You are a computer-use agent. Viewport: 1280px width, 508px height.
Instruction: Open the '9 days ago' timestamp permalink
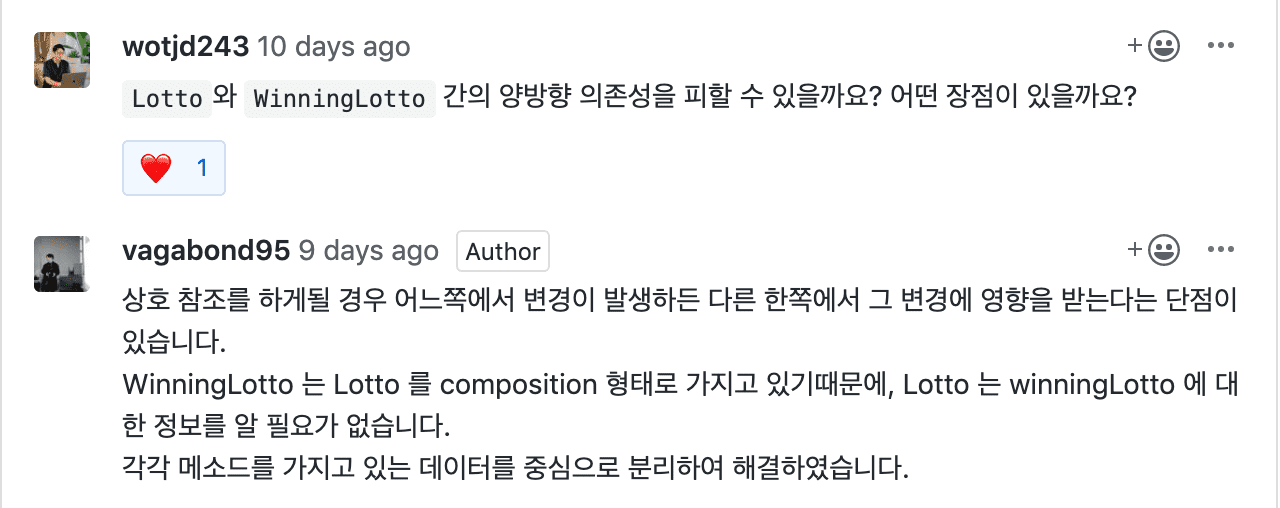(370, 250)
